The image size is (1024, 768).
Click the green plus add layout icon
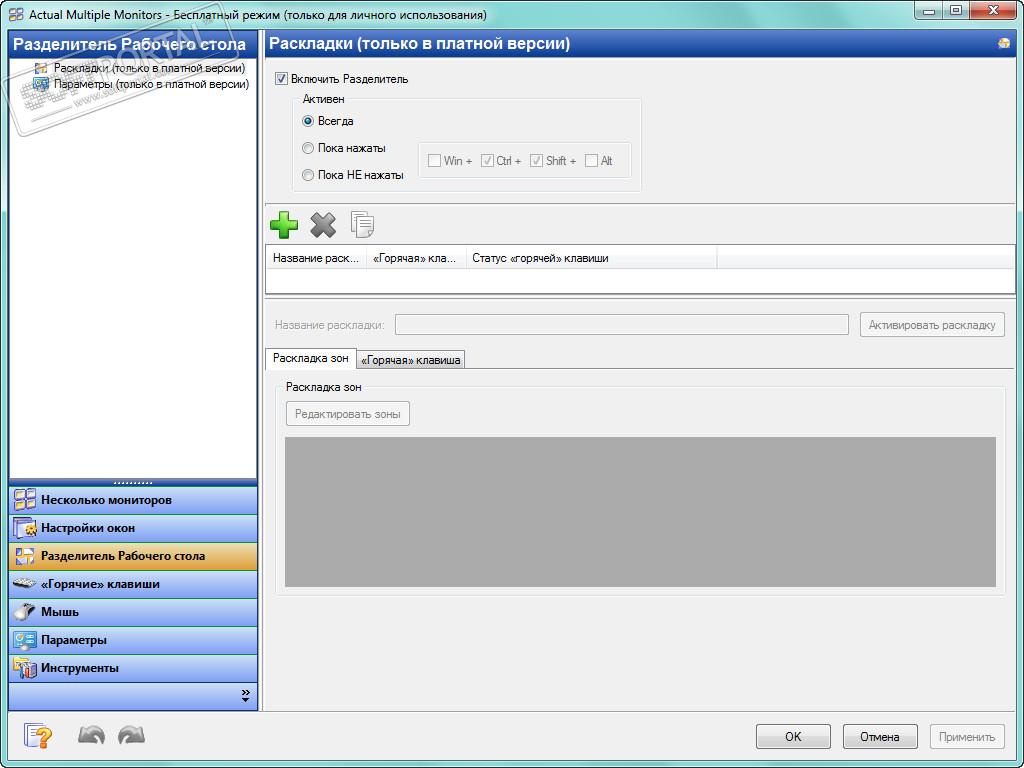[283, 225]
